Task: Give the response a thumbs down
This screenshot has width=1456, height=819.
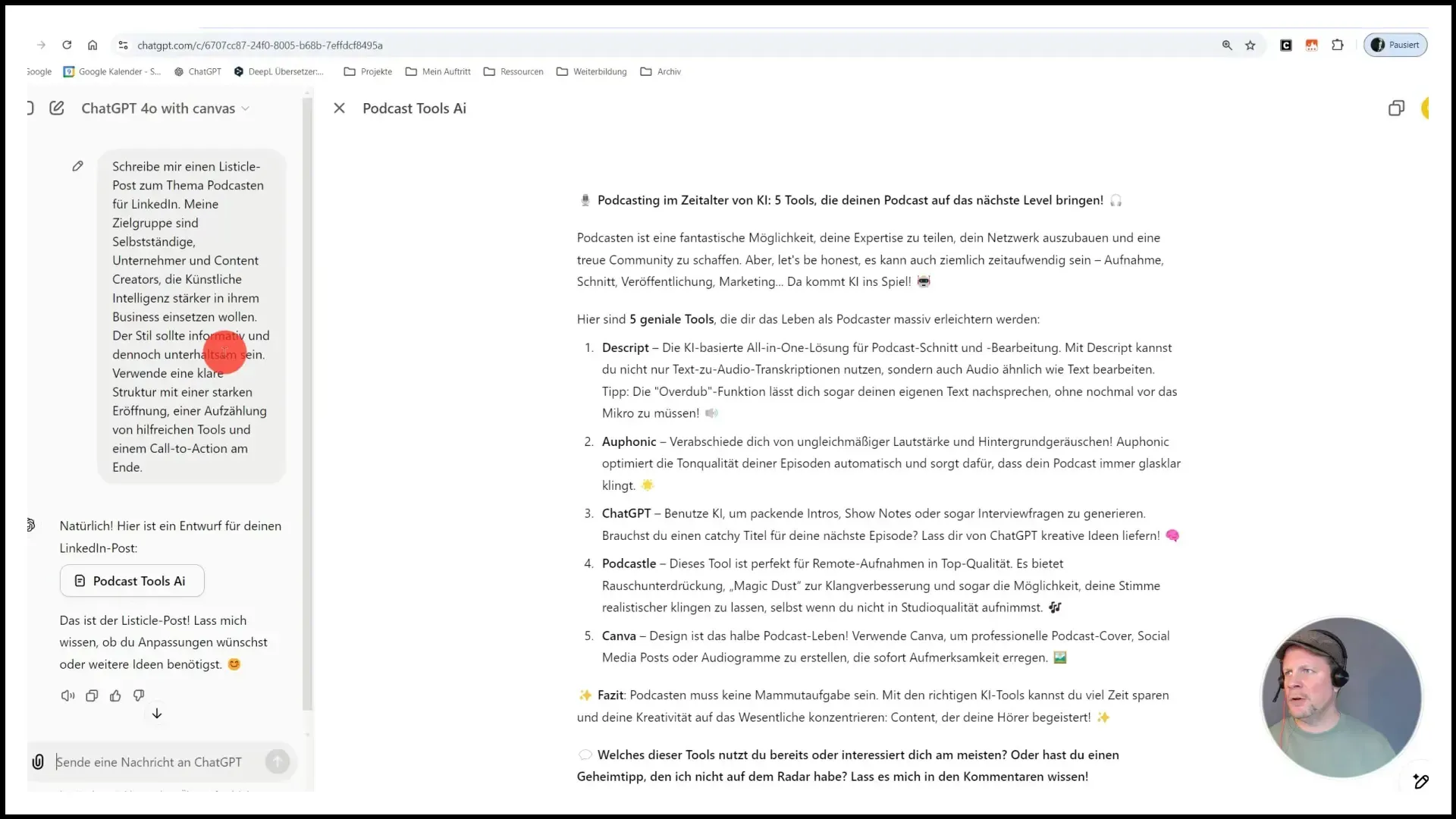Action: point(139,695)
